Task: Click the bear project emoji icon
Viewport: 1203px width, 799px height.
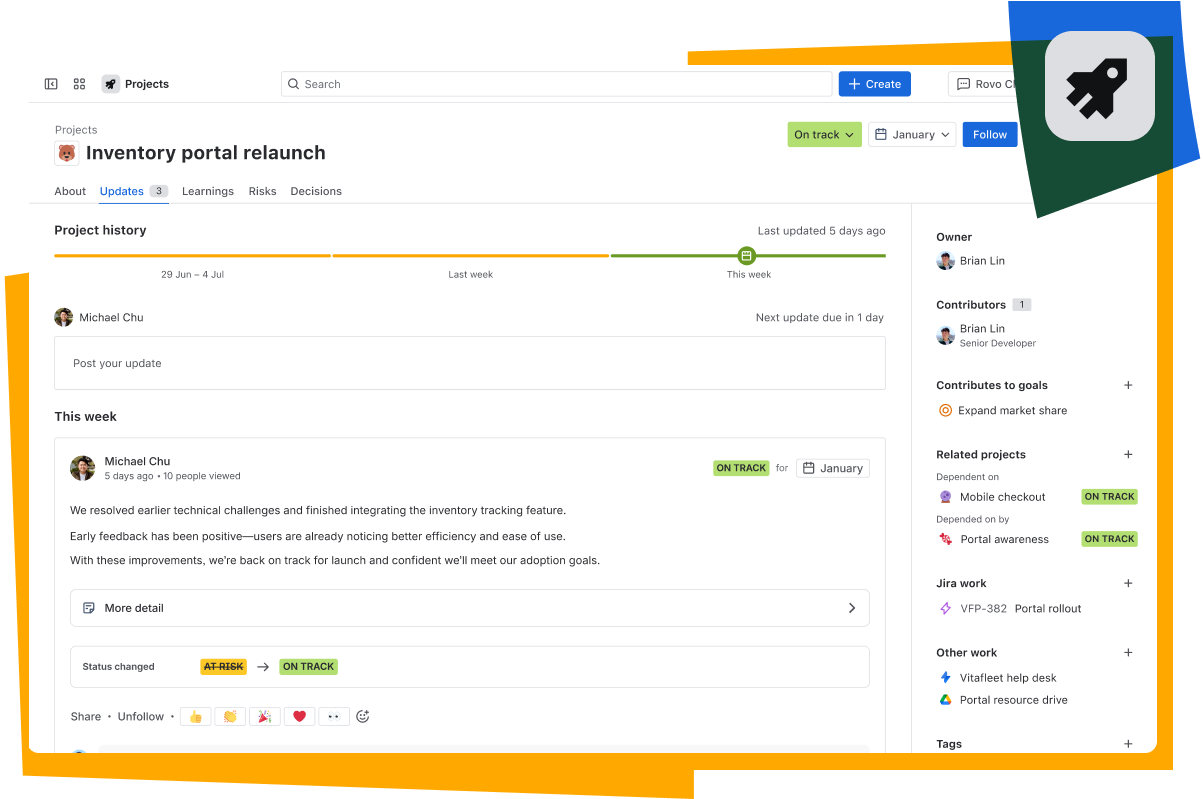Action: 67,153
